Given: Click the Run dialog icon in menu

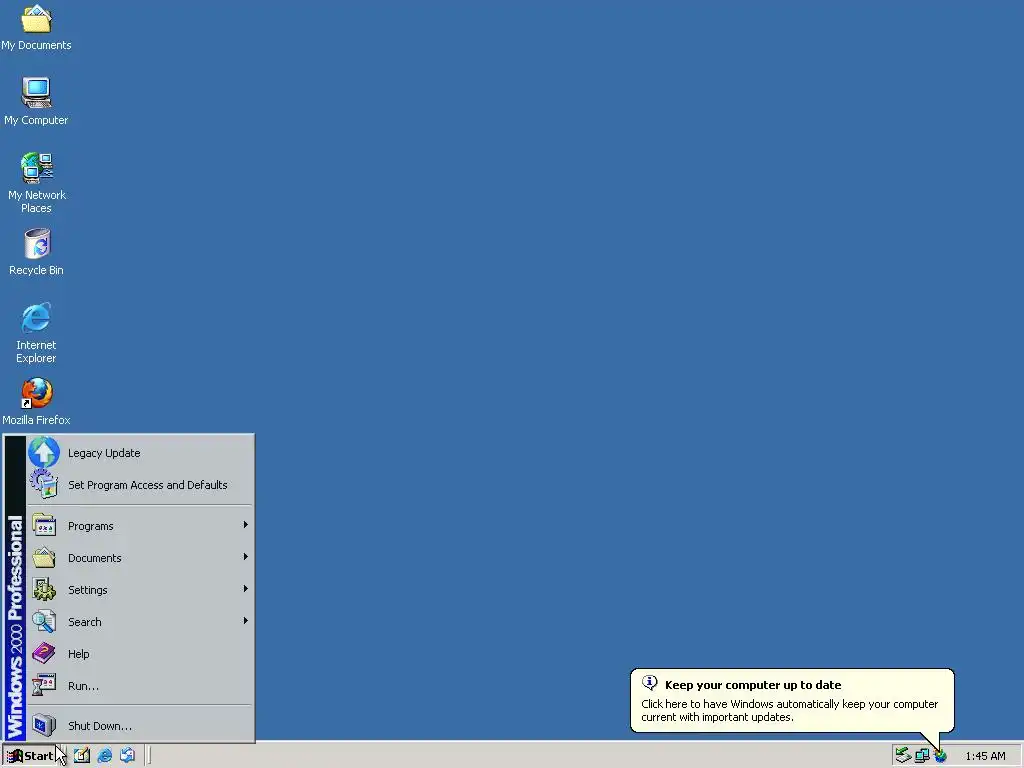Looking at the screenshot, I should pos(44,685).
